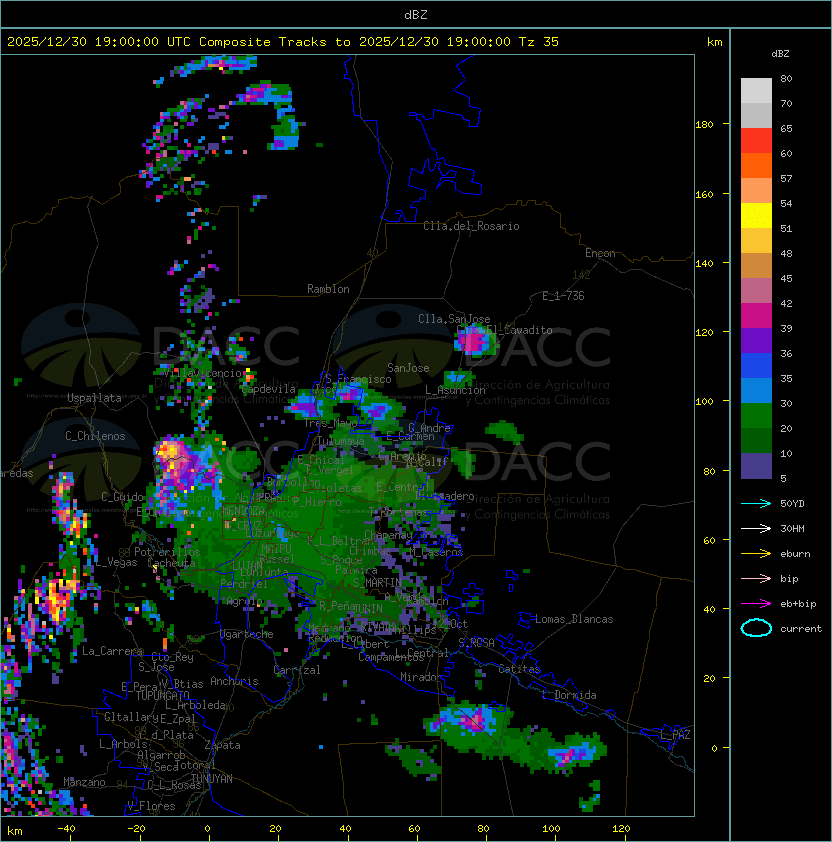Image resolution: width=832 pixels, height=842 pixels.
Task: Click the 'Potrerillos' map label
Action: pyautogui.click(x=167, y=552)
